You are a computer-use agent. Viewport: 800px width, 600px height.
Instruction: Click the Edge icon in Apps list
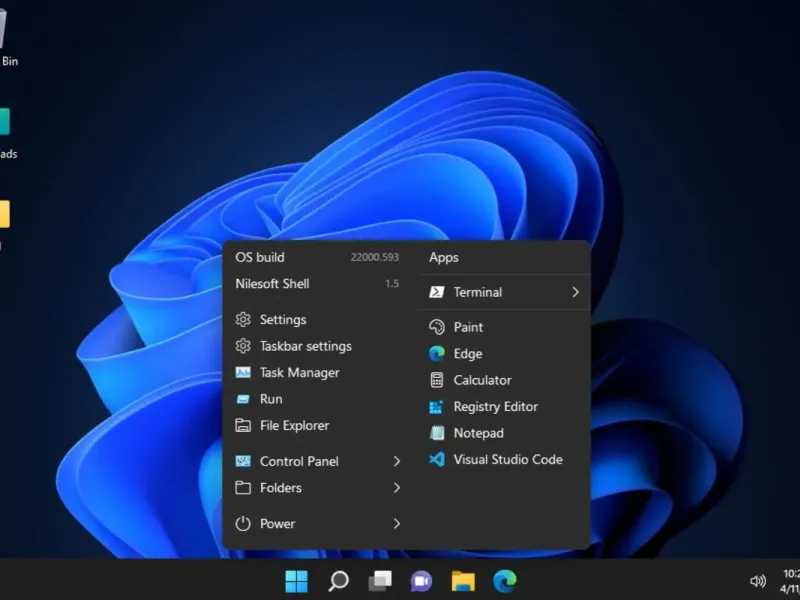pyautogui.click(x=437, y=354)
